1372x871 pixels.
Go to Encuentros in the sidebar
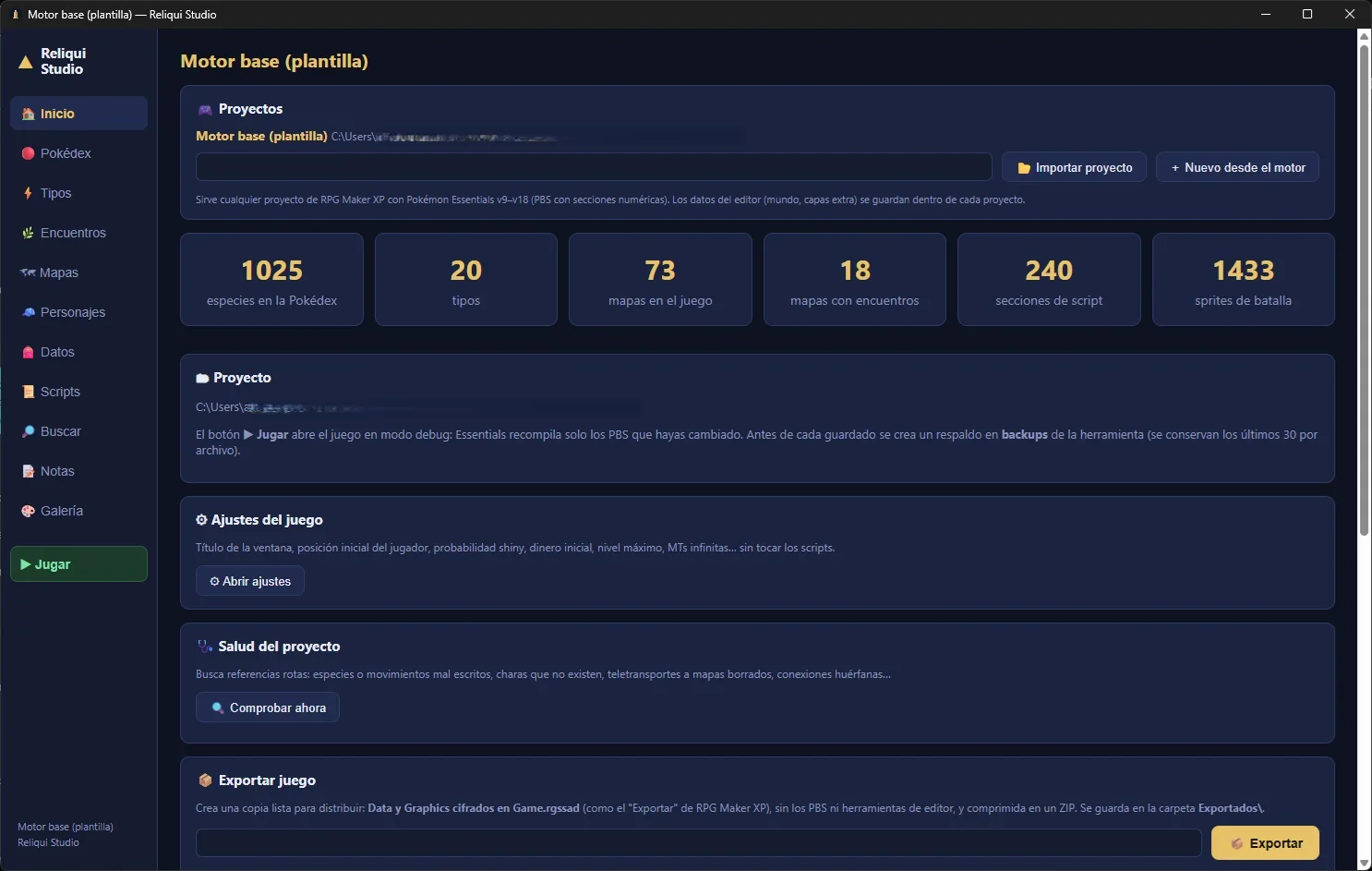(x=78, y=233)
